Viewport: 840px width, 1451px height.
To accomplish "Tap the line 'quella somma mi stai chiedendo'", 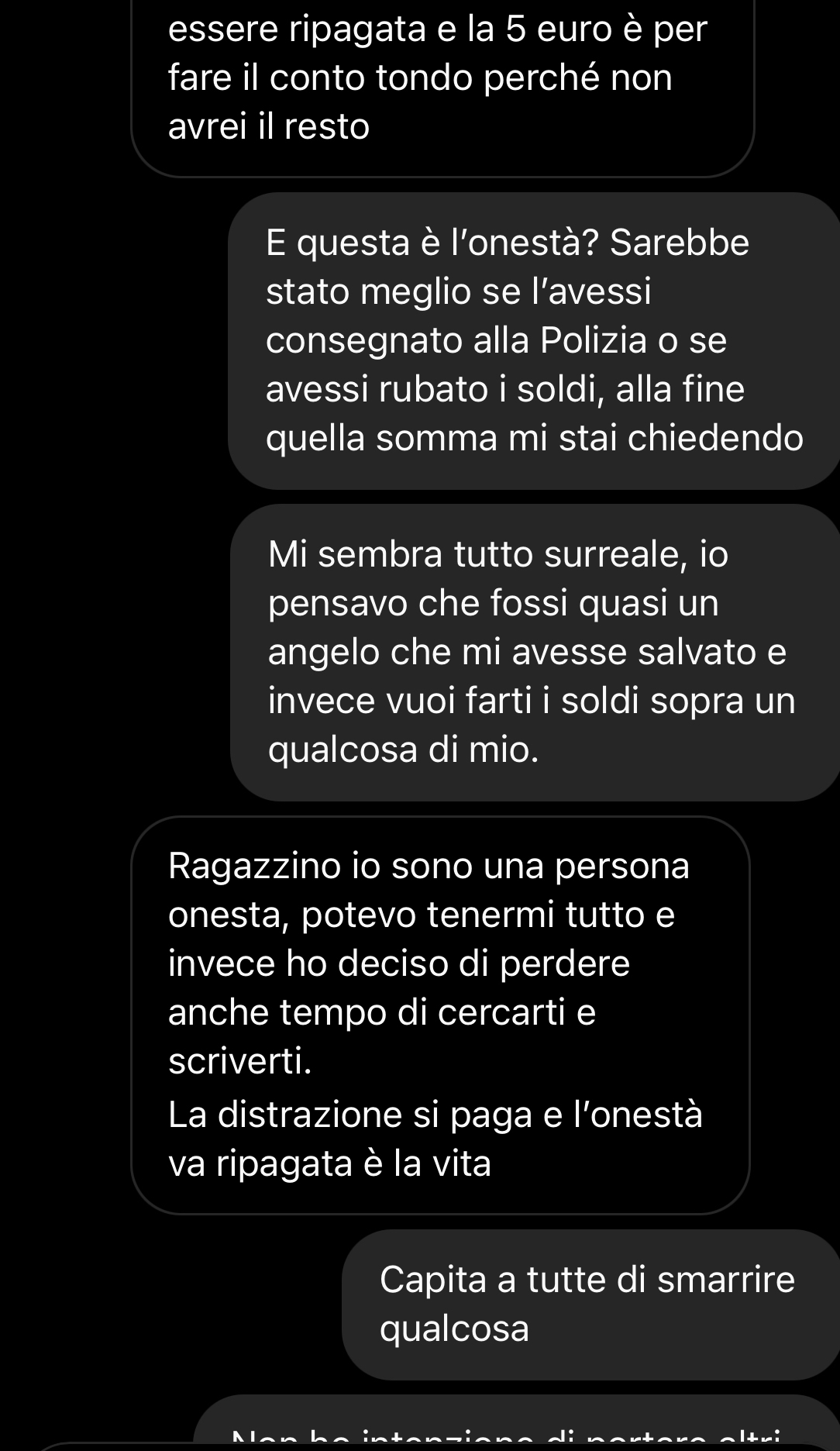I will coord(535,438).
